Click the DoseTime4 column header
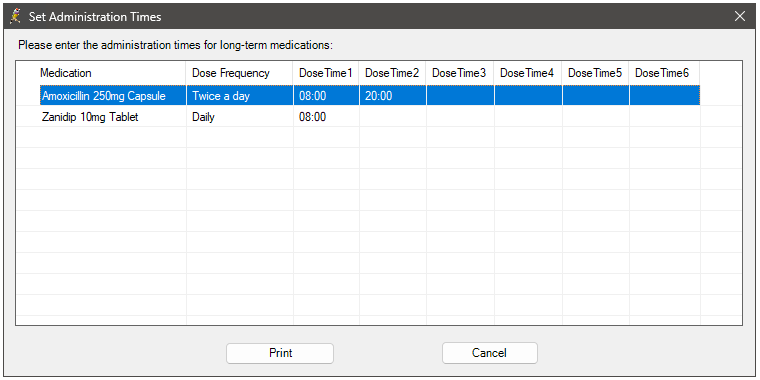Viewport: 760px width, 380px height. (x=528, y=73)
